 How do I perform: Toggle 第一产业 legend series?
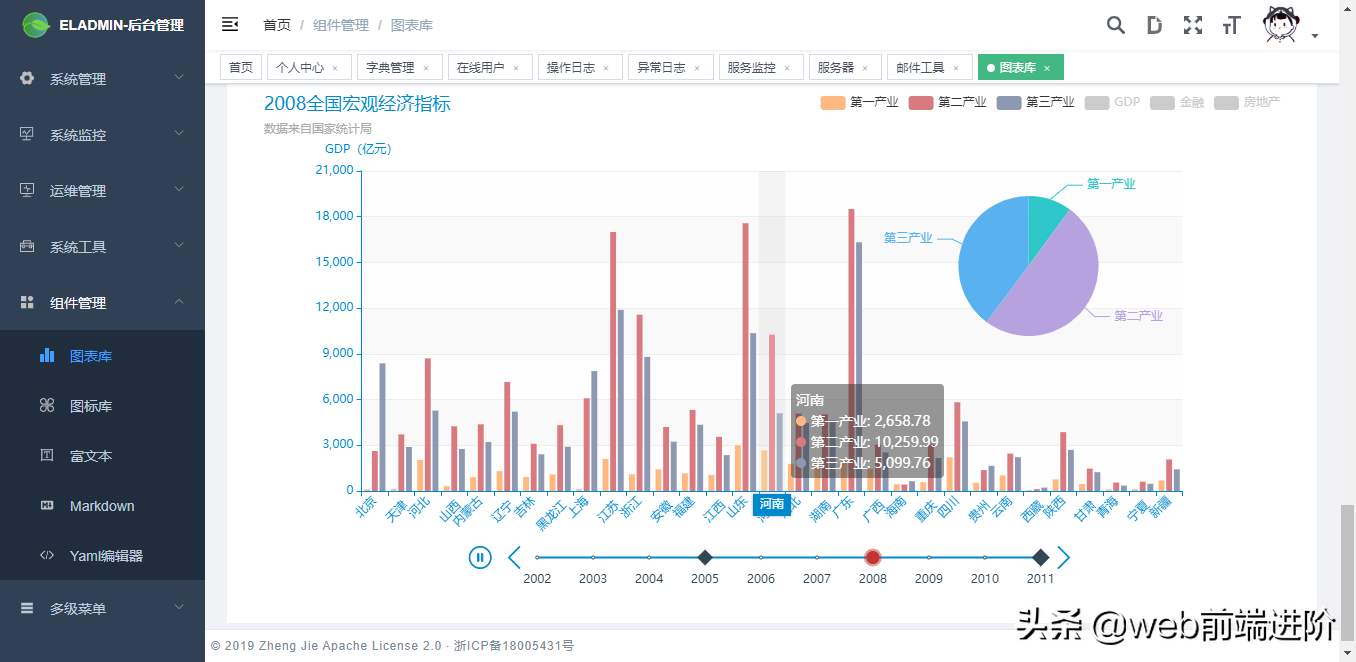(x=859, y=102)
